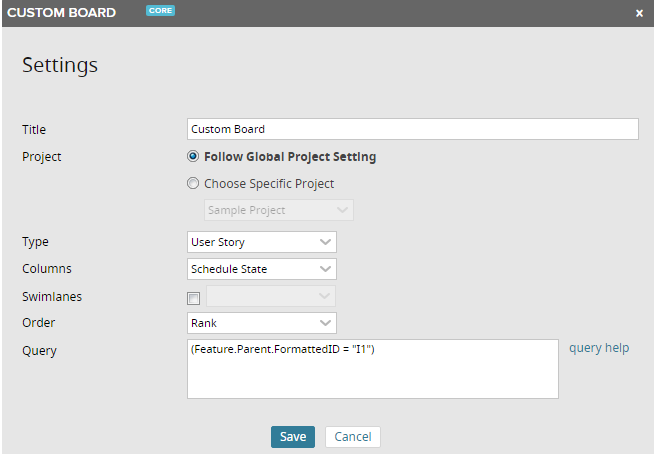The width and height of the screenshot is (654, 454).
Task: Click the Order dropdown arrow chevron
Action: pos(325,323)
